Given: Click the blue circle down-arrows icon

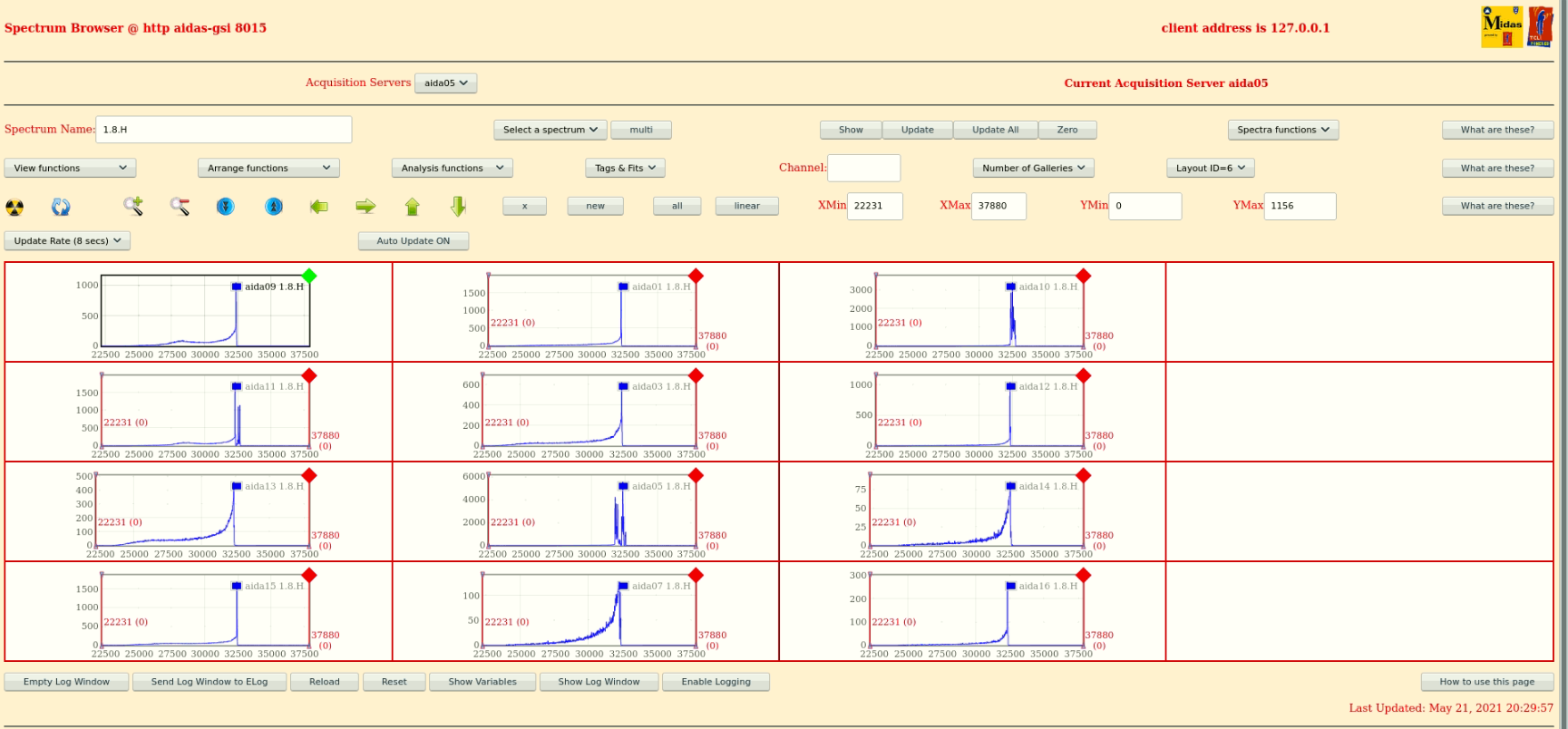Looking at the screenshot, I should 226,207.
